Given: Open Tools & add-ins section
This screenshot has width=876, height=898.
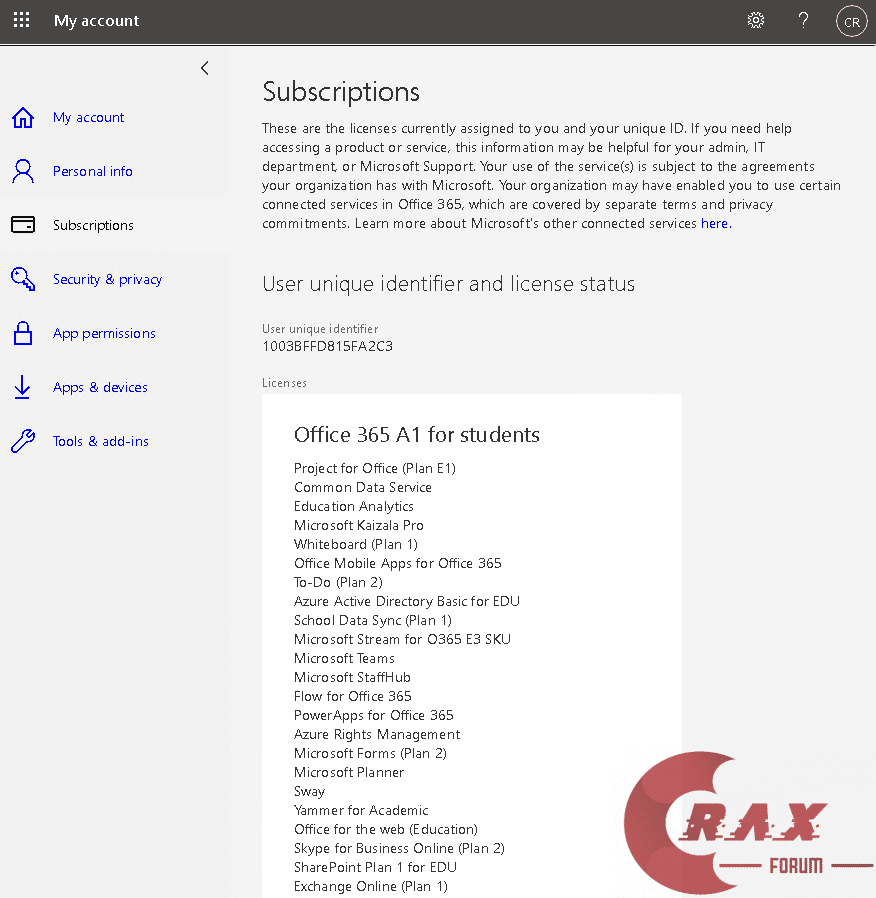Looking at the screenshot, I should point(101,441).
